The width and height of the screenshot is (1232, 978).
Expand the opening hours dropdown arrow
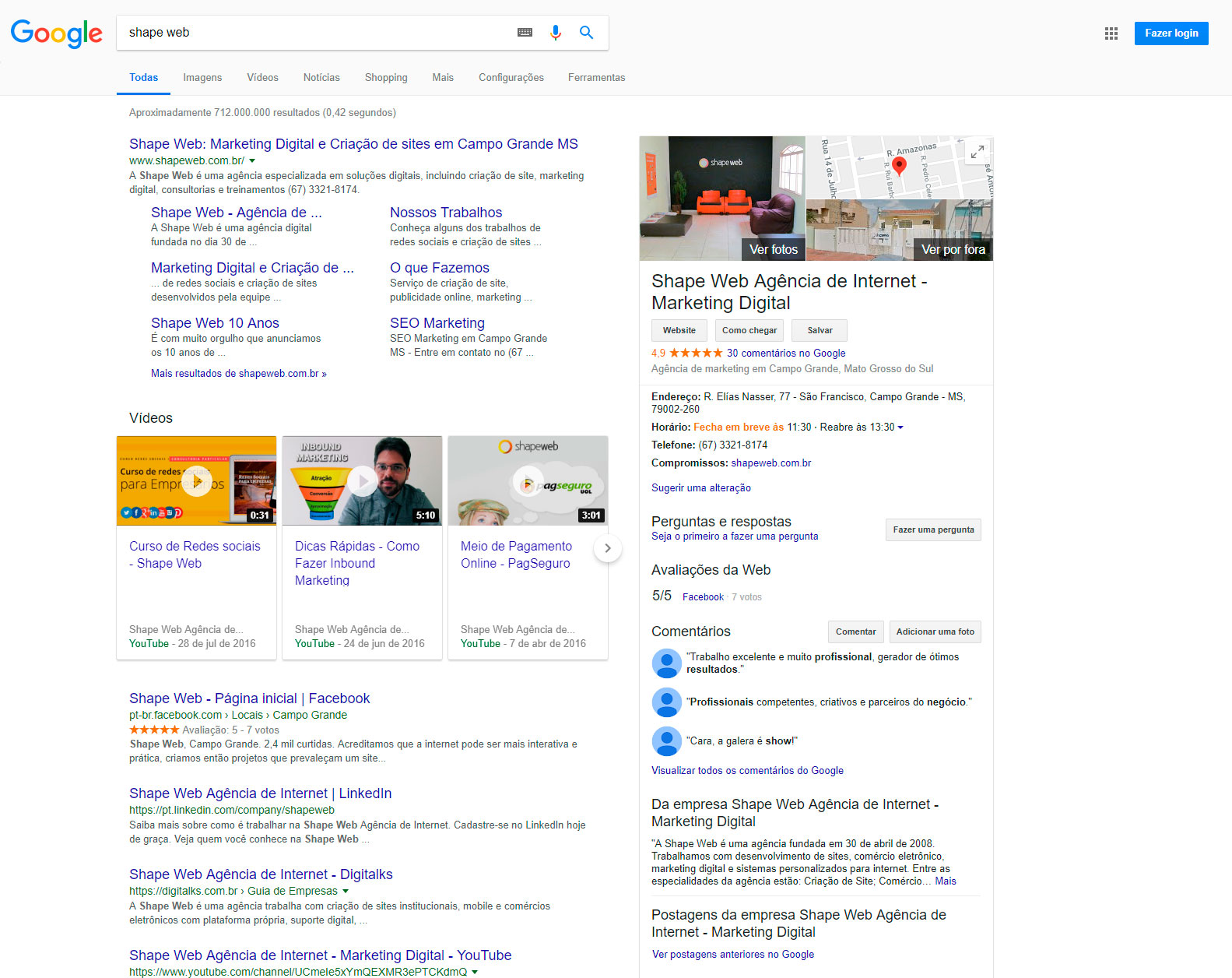900,427
